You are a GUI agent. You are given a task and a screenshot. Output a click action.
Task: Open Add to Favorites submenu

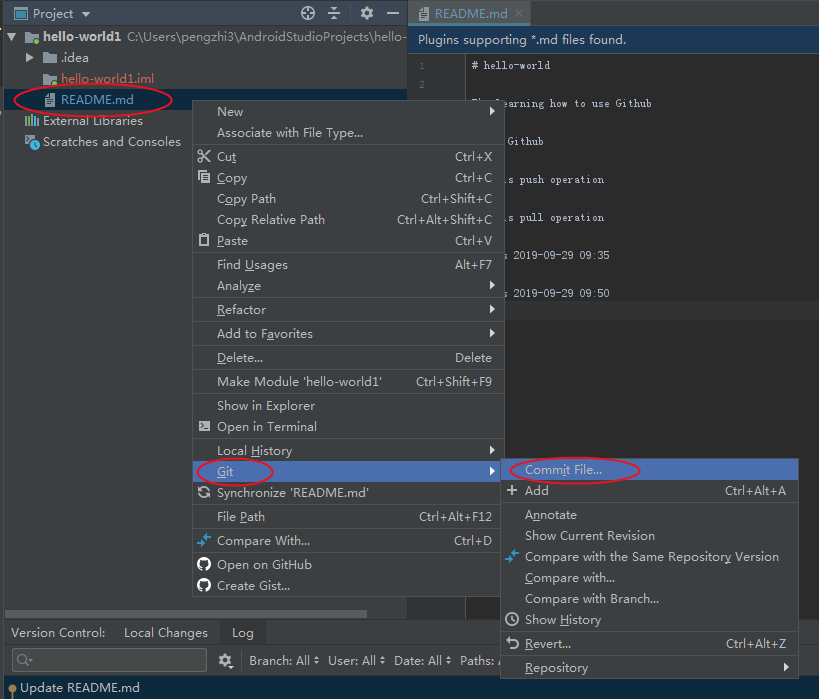coord(348,334)
